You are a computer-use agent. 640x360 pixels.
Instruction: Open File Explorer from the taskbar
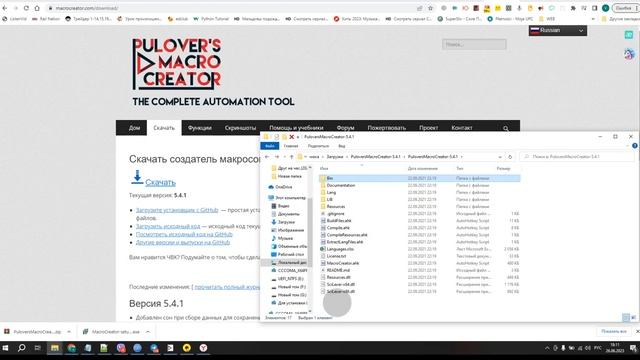(x=55, y=348)
